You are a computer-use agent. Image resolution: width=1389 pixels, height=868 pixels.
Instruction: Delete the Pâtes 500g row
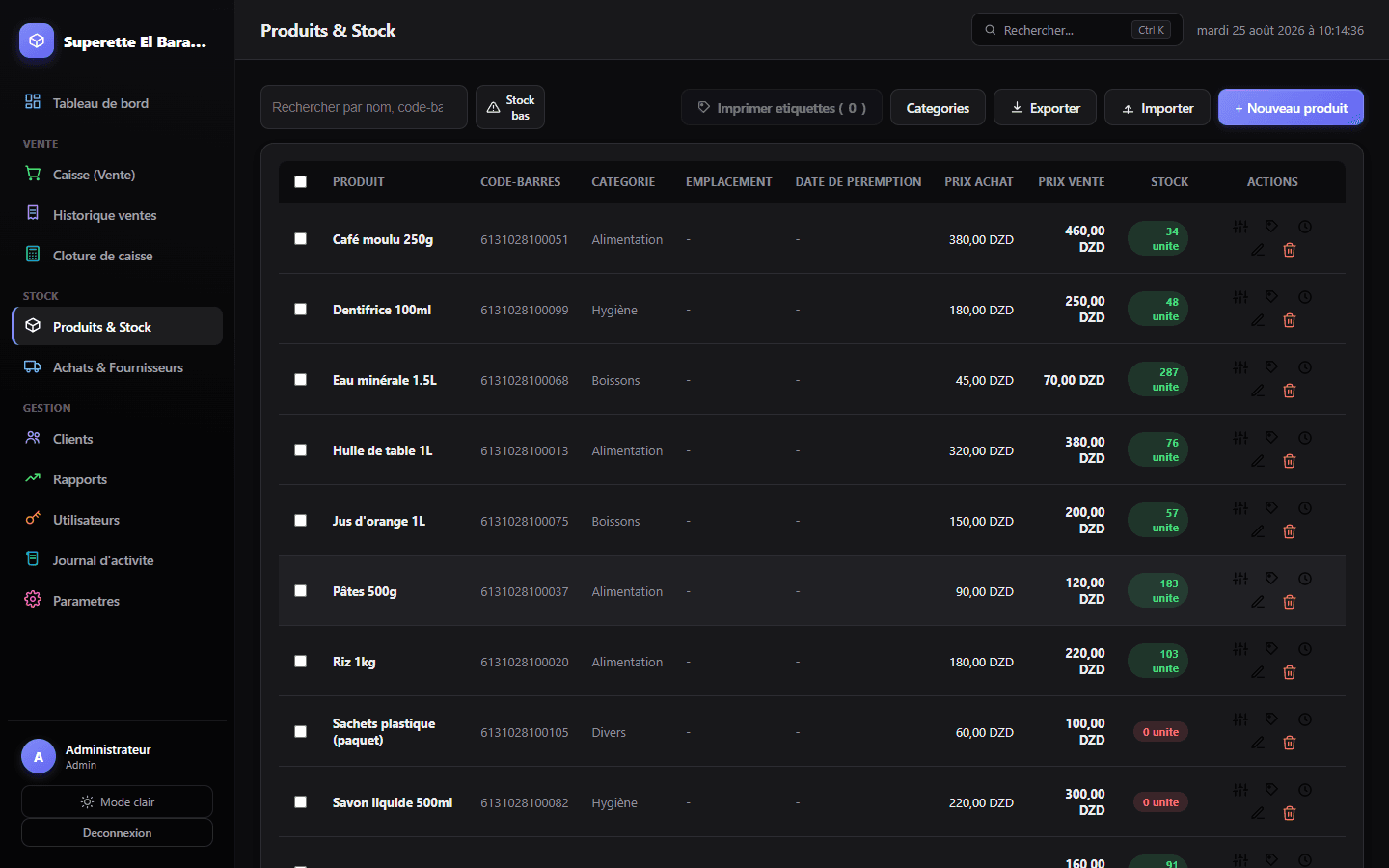(x=1289, y=602)
